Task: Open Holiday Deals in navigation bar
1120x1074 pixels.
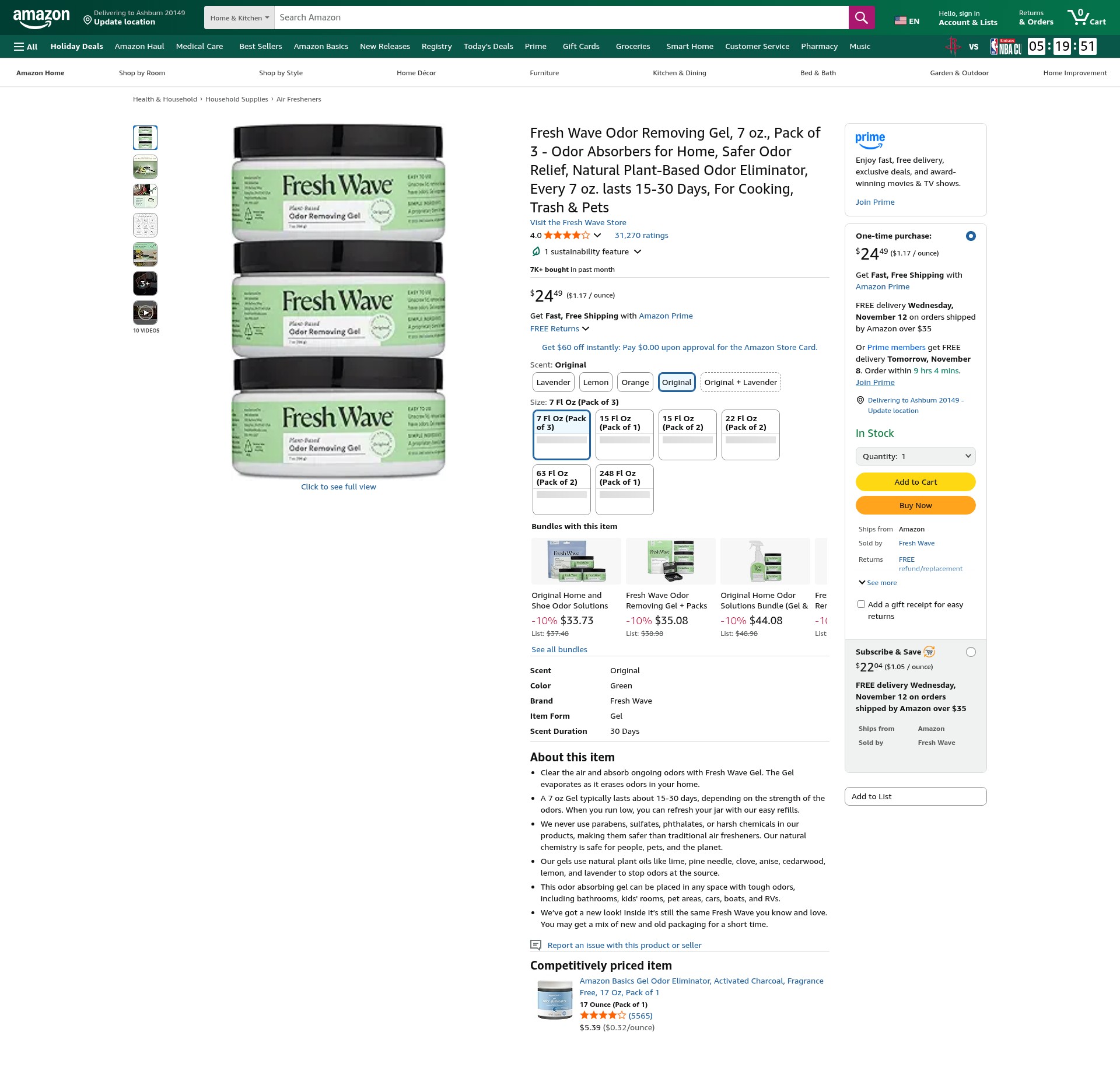Action: click(x=77, y=47)
